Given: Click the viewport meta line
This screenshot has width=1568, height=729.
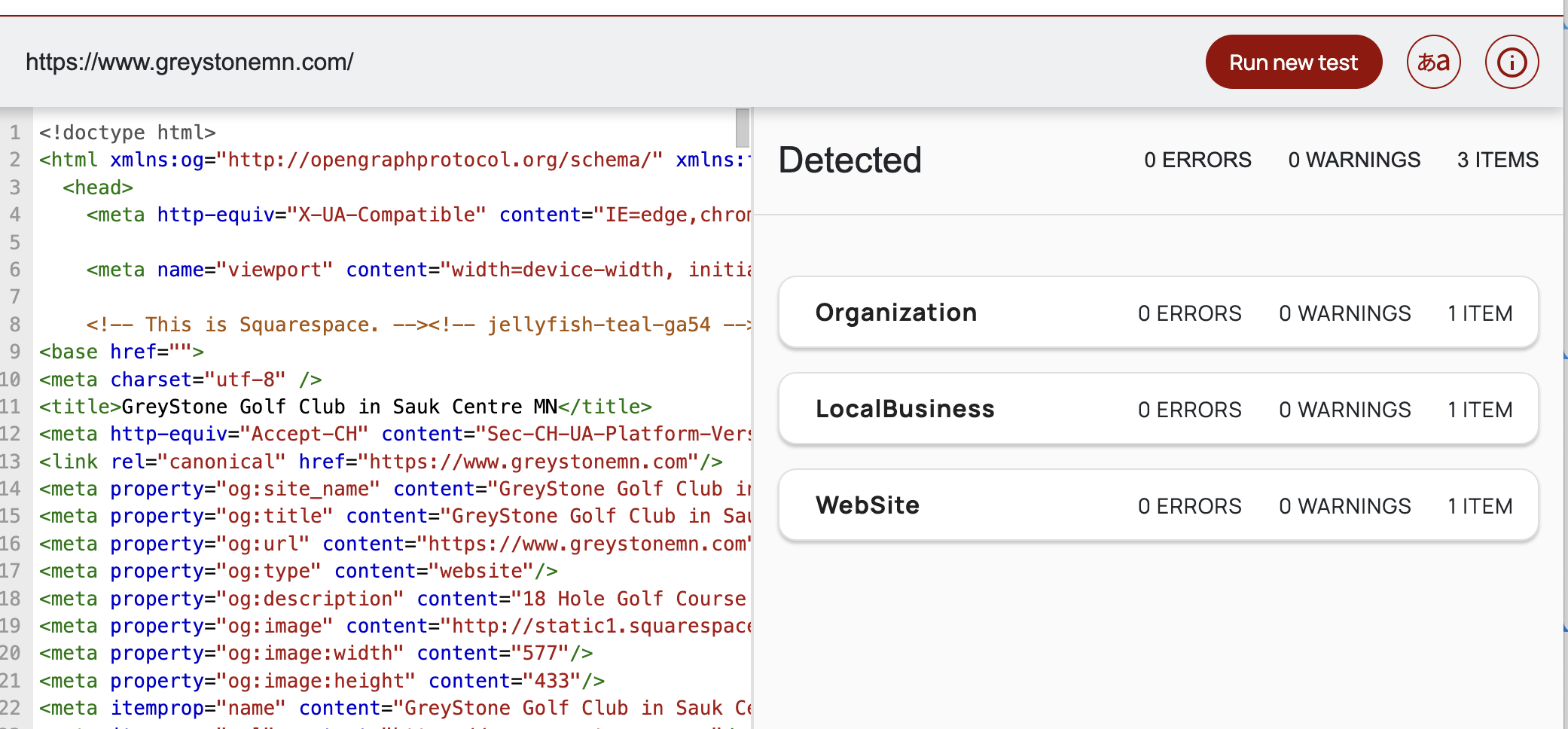Looking at the screenshot, I should point(418,270).
